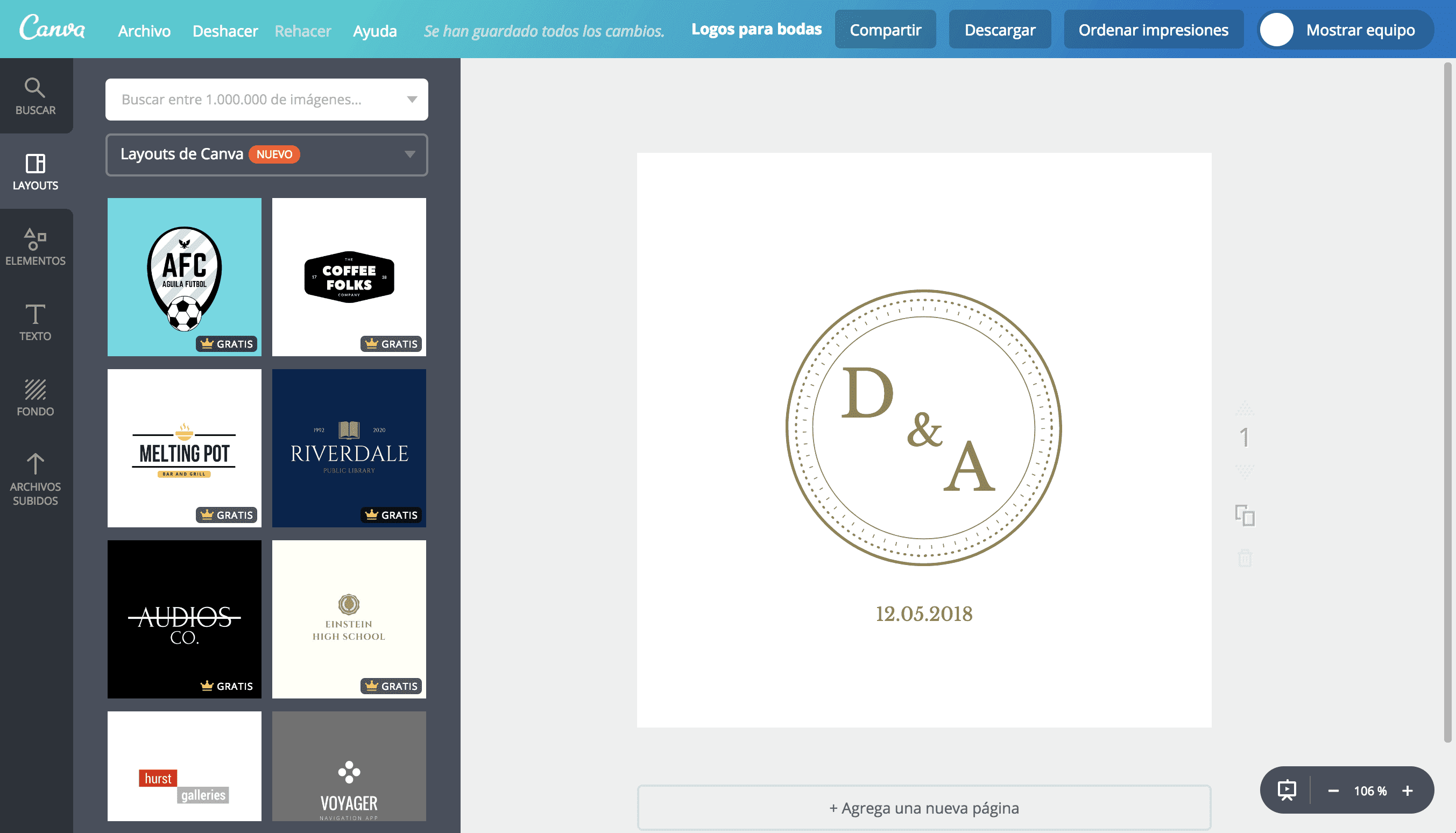The width and height of the screenshot is (1456, 833).
Task: Select the Melting Pot layout
Action: 184,448
